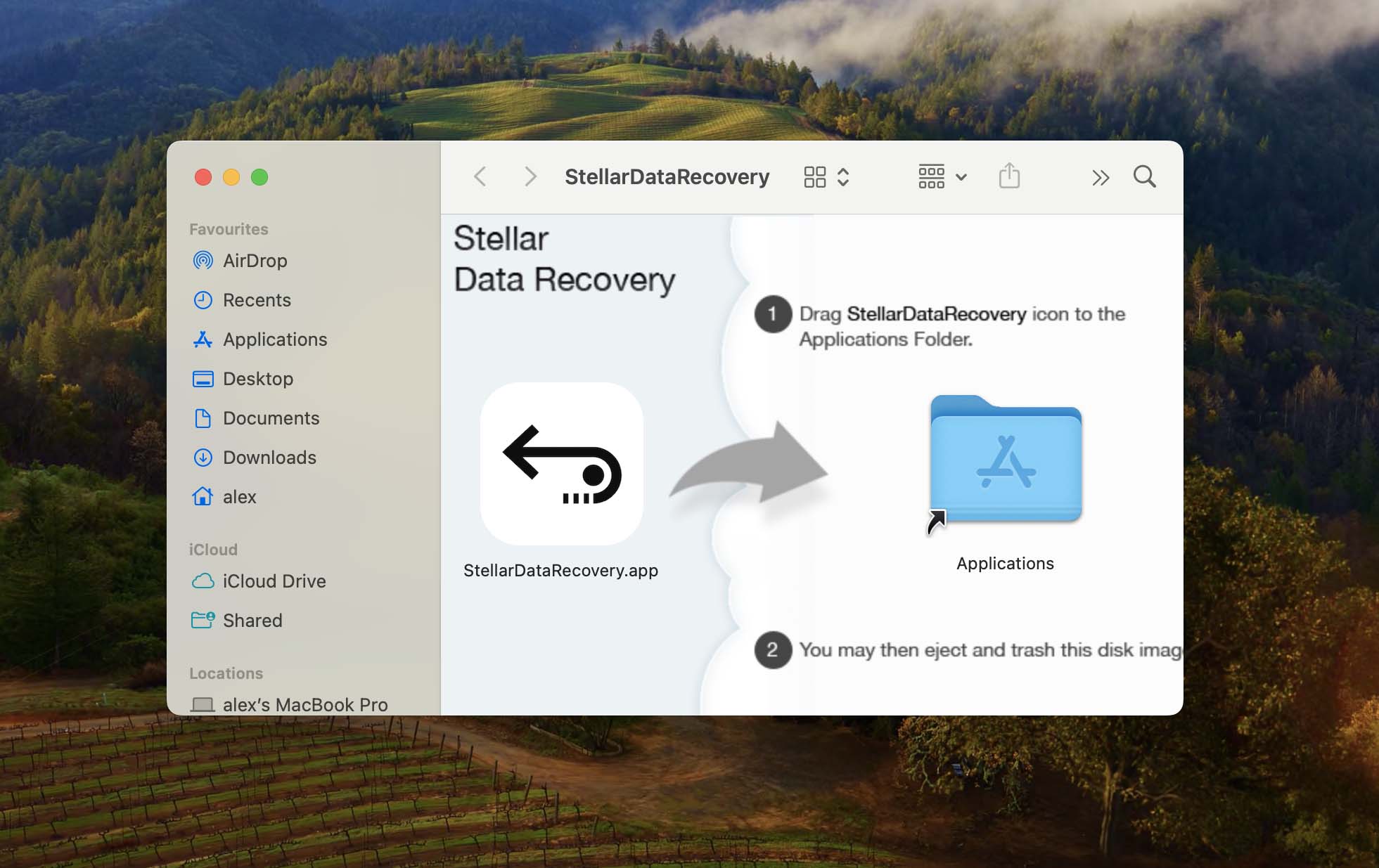Click the Downloads arrow icon

pos(203,458)
